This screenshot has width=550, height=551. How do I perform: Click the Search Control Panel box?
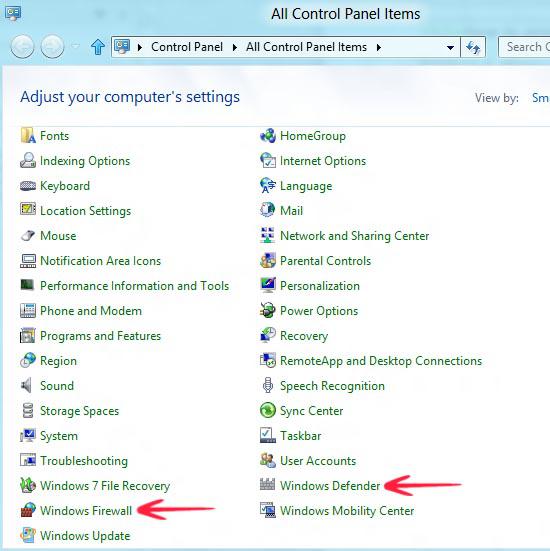(x=524, y=47)
